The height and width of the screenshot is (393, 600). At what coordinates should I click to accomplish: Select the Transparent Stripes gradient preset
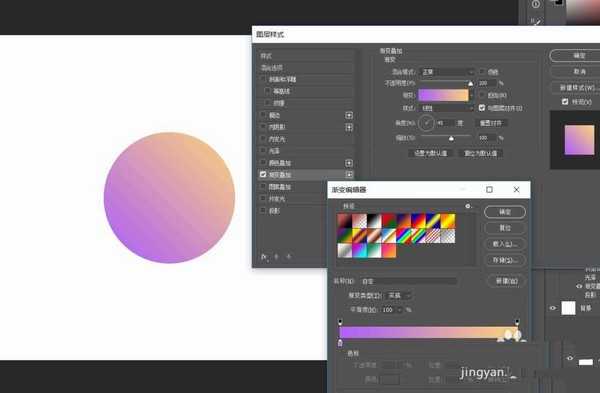click(x=433, y=236)
